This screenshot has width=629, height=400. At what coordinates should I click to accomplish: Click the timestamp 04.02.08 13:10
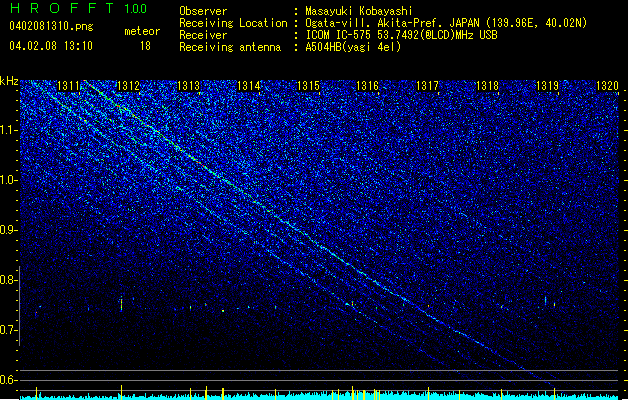51,46
